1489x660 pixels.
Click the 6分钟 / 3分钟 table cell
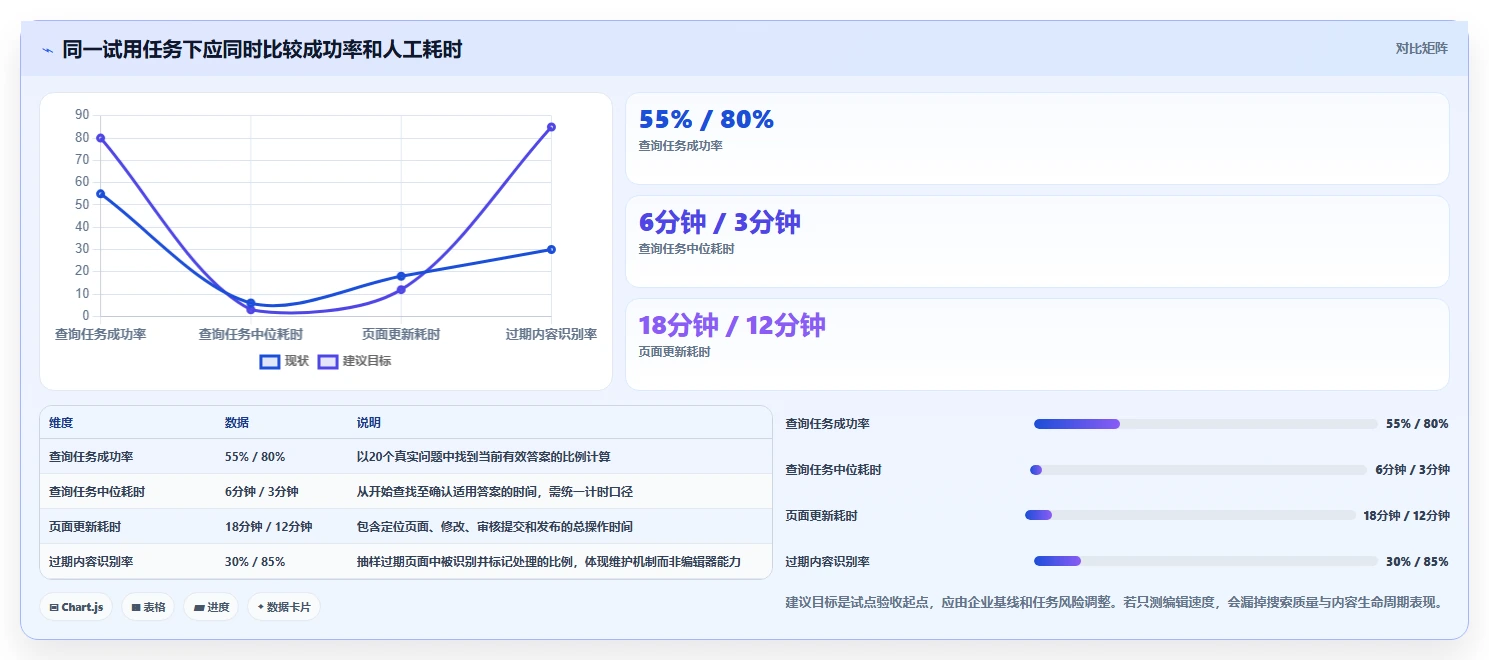pyautogui.click(x=261, y=492)
